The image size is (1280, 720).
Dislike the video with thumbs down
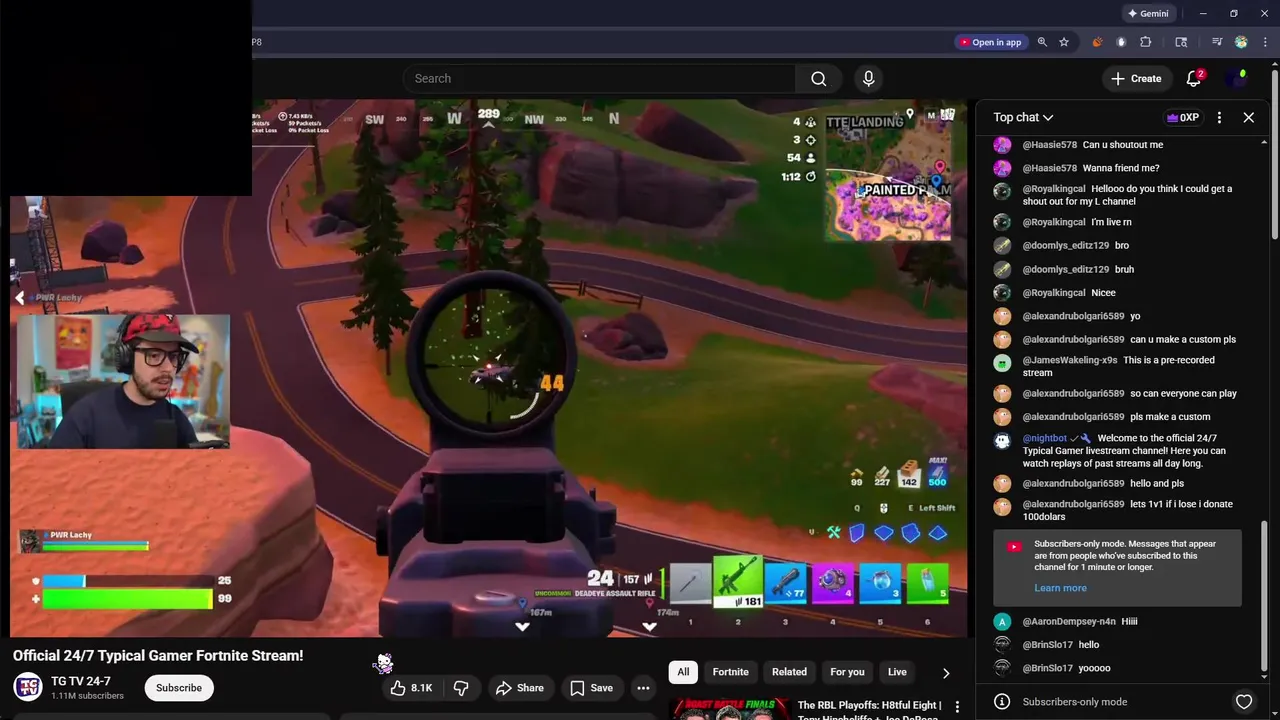[461, 688]
